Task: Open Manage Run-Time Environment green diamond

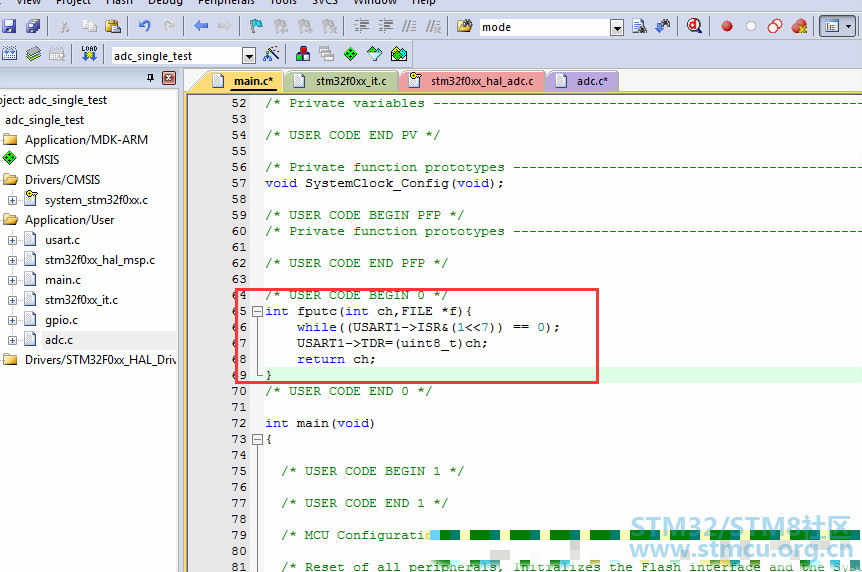Action: [350, 54]
